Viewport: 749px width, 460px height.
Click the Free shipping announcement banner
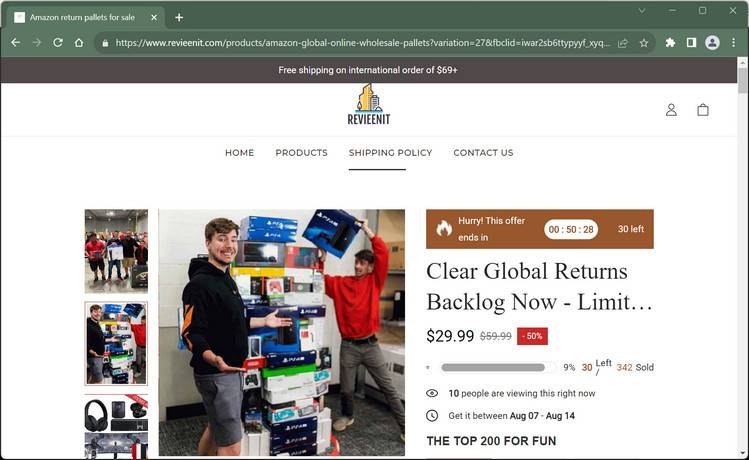368,70
